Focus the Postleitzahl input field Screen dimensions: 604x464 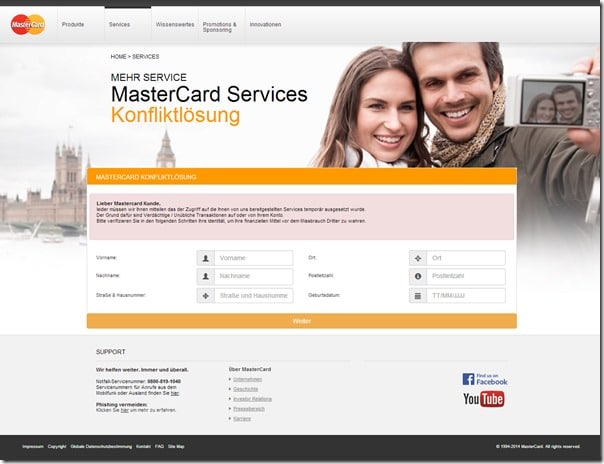[x=466, y=276]
